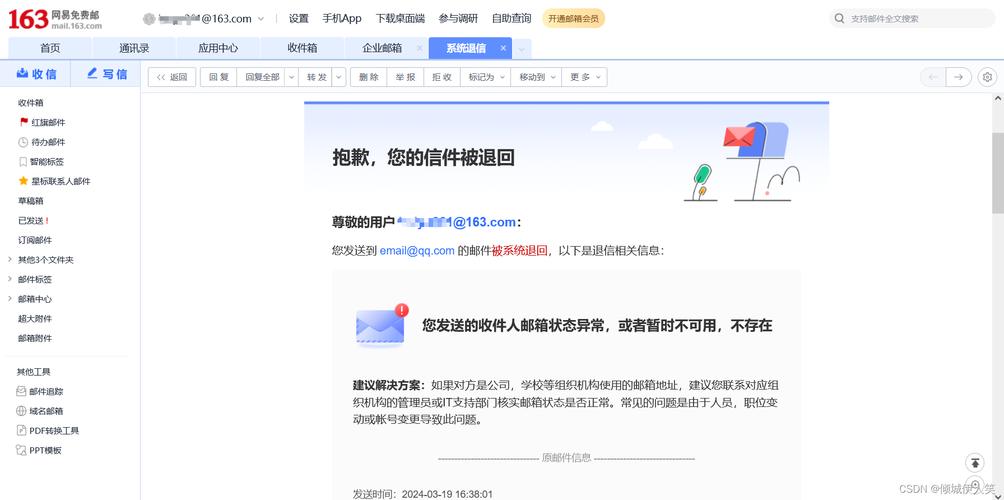Open PDF conversion tool icon
Screen dimensions: 1004x500
(x=21, y=431)
